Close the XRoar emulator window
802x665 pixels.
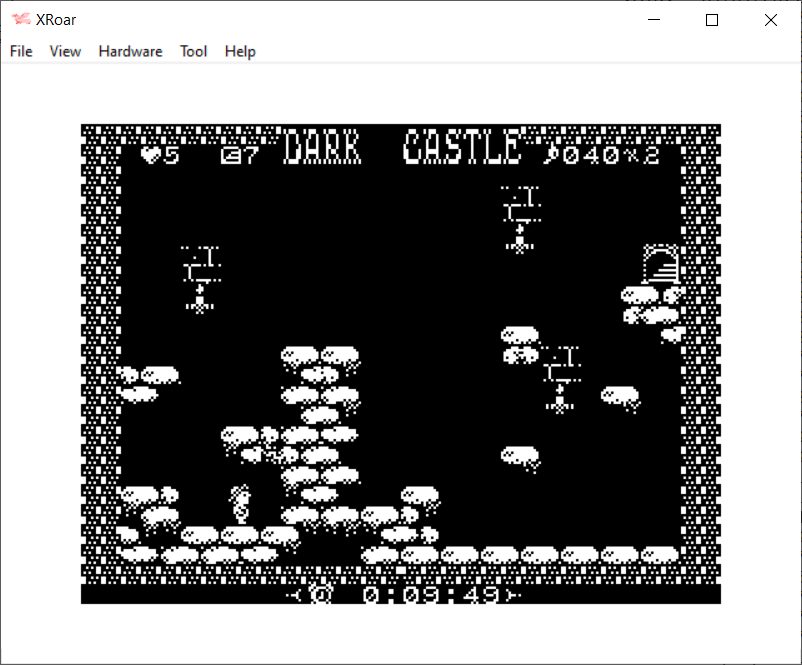(770, 20)
